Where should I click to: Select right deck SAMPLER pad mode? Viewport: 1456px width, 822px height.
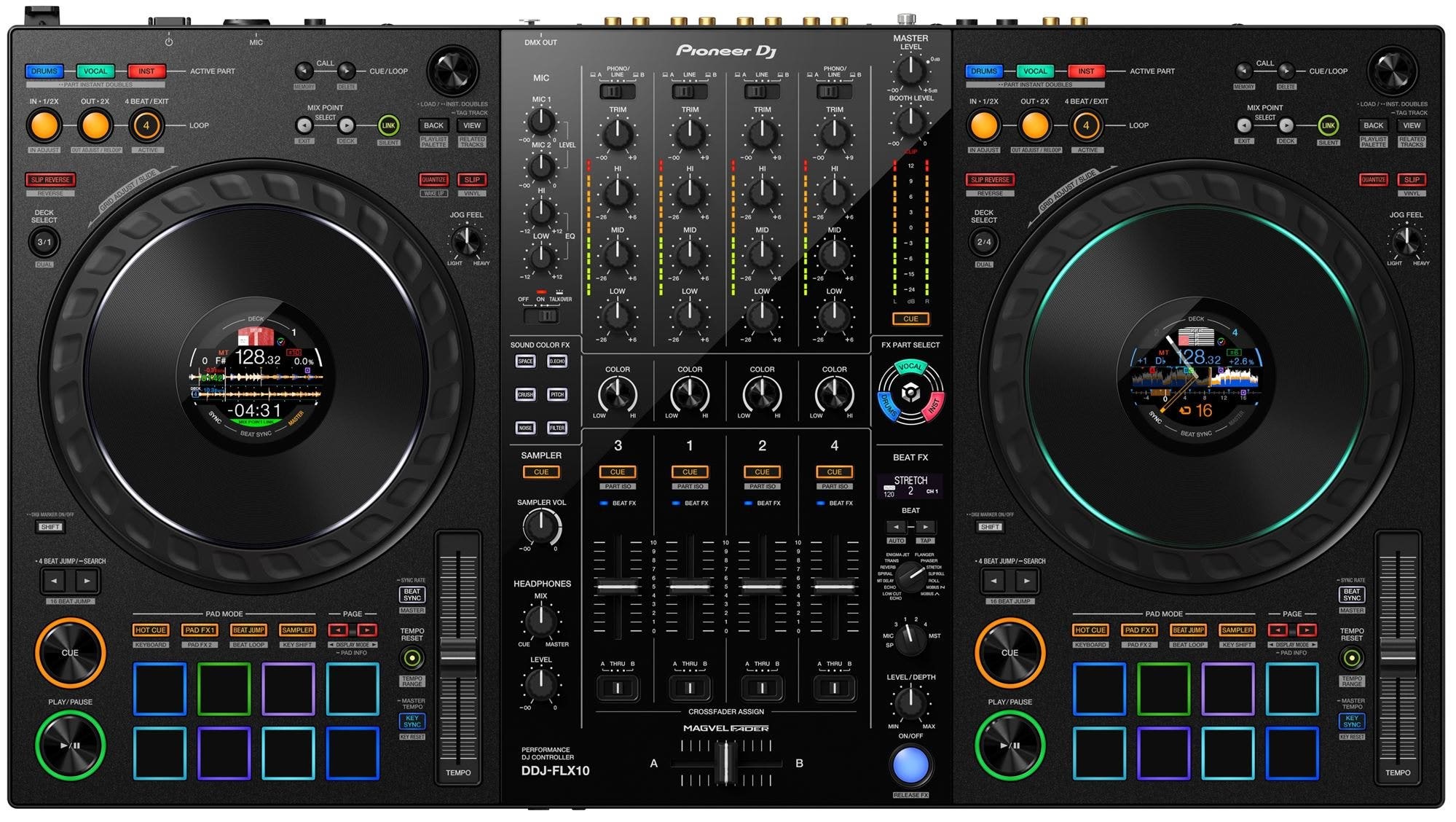1237,630
